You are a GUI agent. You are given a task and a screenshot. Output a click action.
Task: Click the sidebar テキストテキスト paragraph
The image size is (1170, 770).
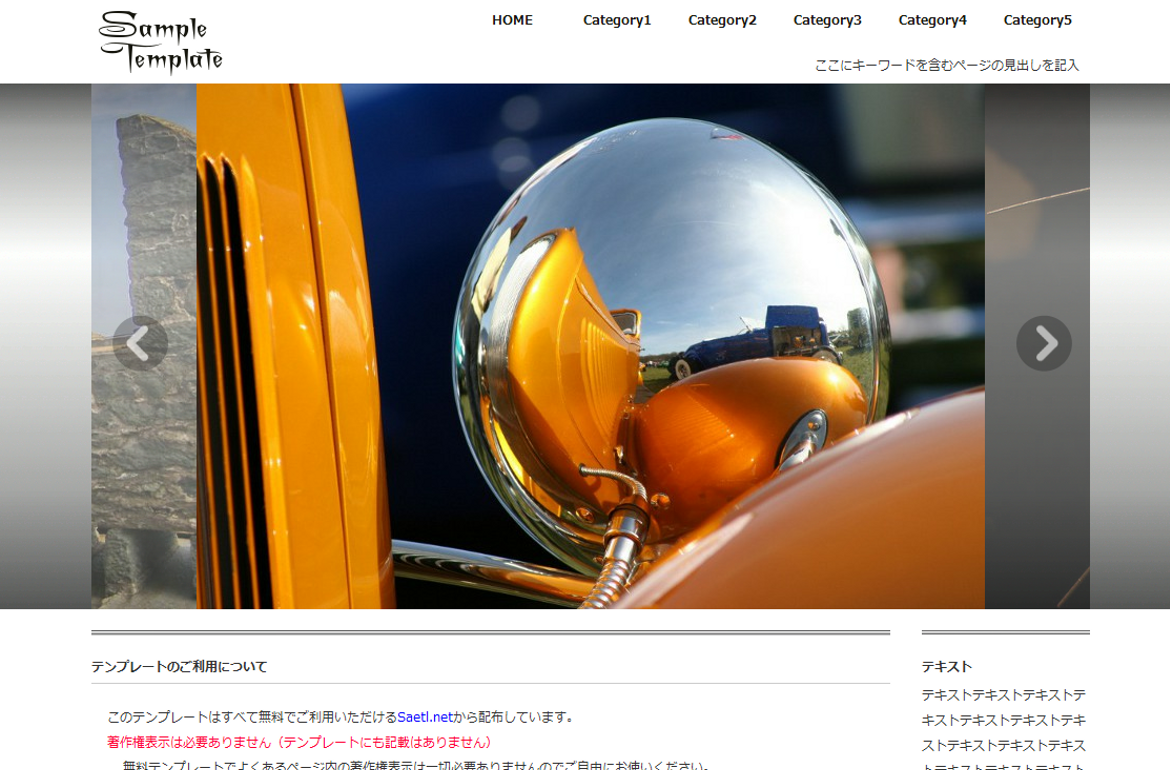[1003, 720]
